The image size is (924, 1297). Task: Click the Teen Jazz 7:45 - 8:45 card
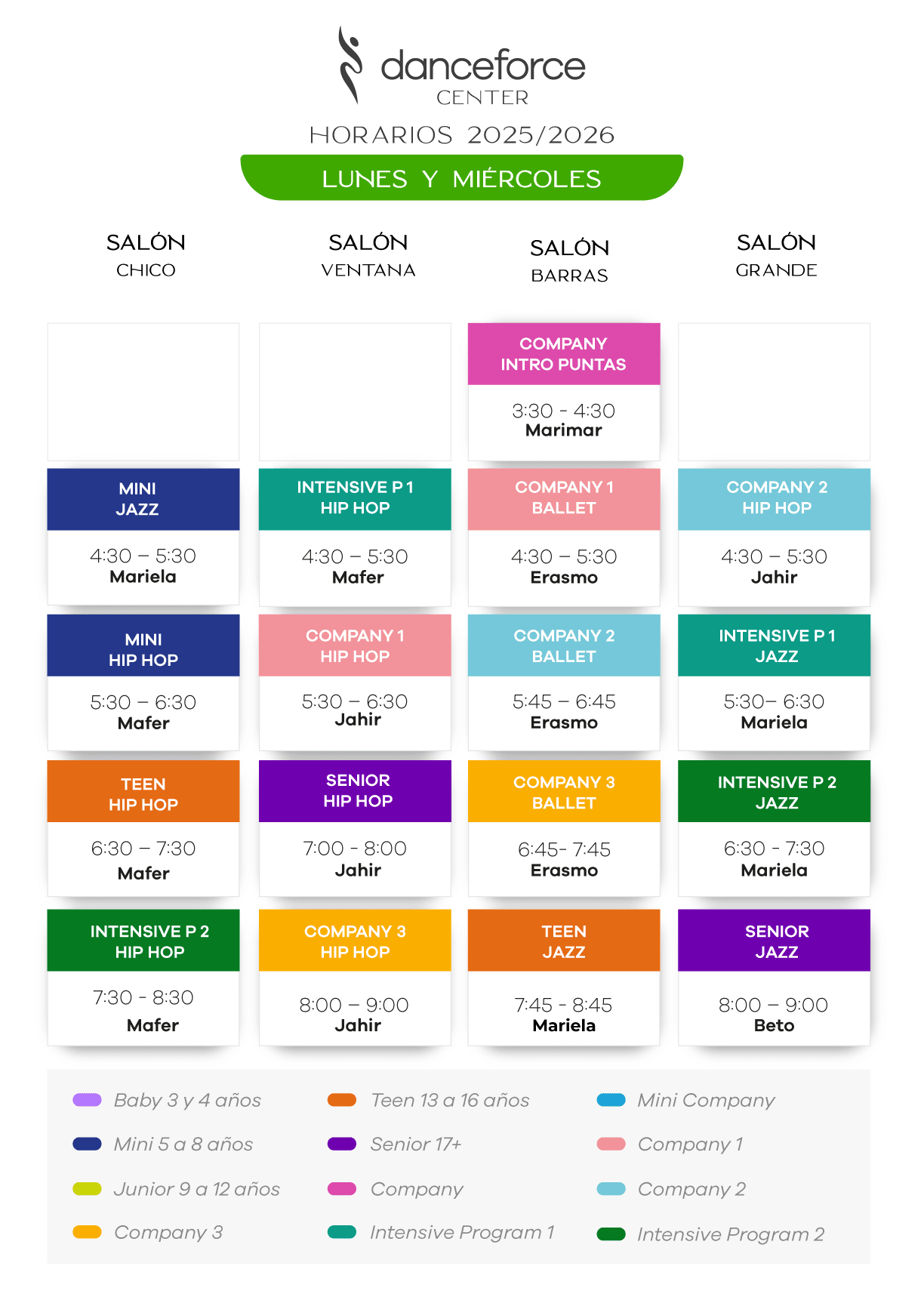click(x=564, y=977)
